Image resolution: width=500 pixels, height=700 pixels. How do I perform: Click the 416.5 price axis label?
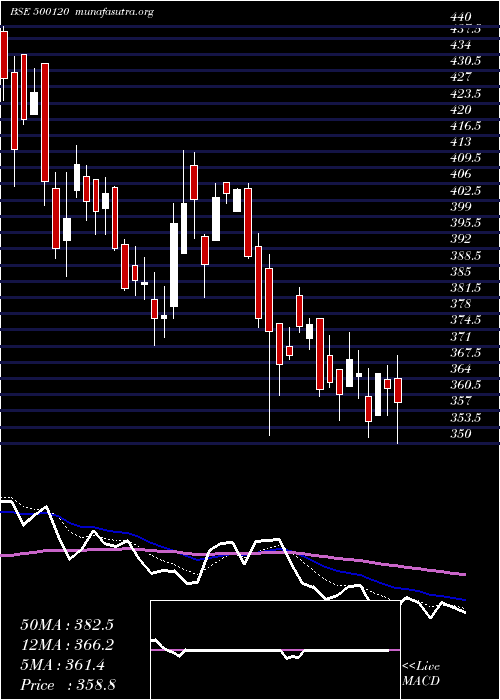click(466, 125)
